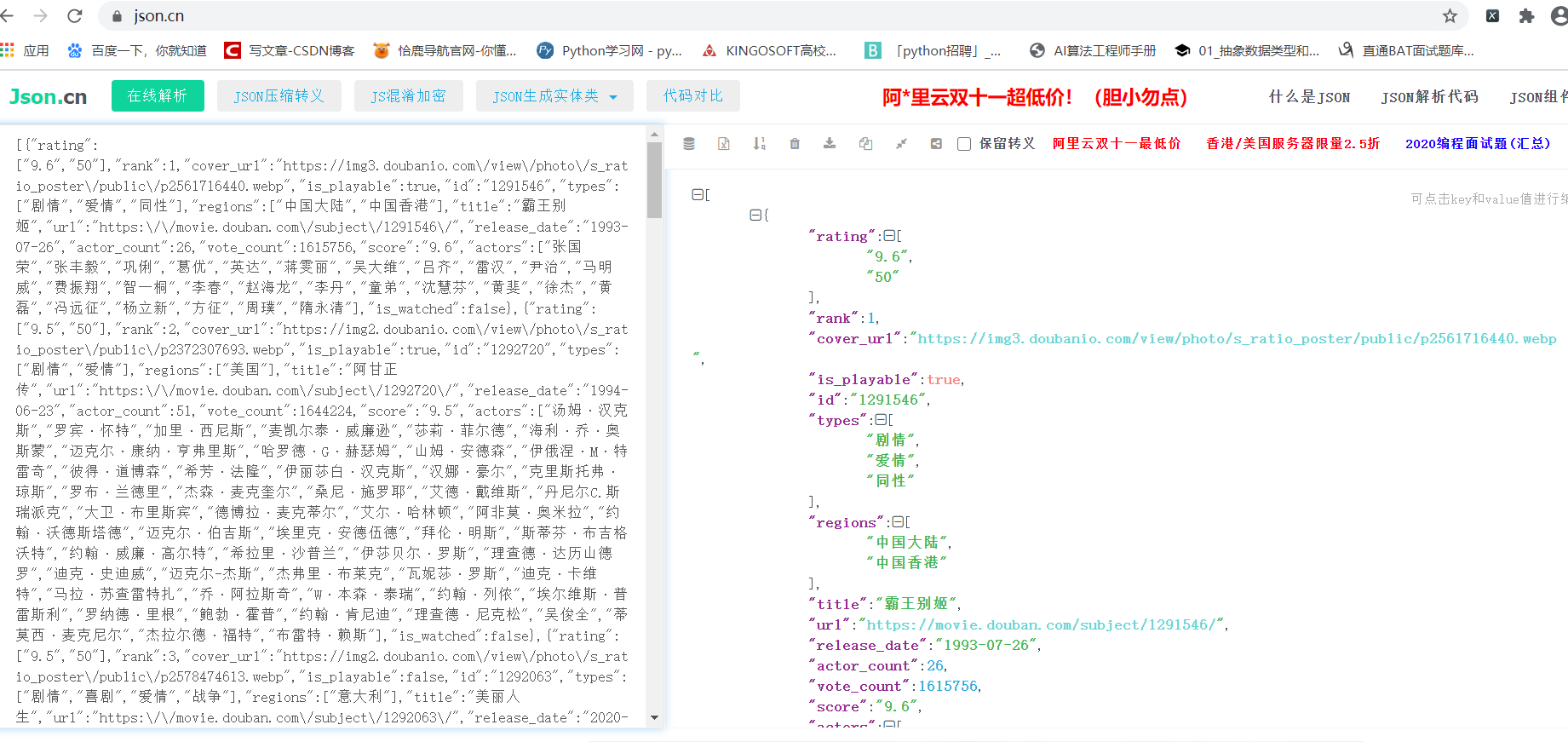Screen dimensions: 1568x742
Task: Open the python招聘 bookmark
Action: coord(933,50)
